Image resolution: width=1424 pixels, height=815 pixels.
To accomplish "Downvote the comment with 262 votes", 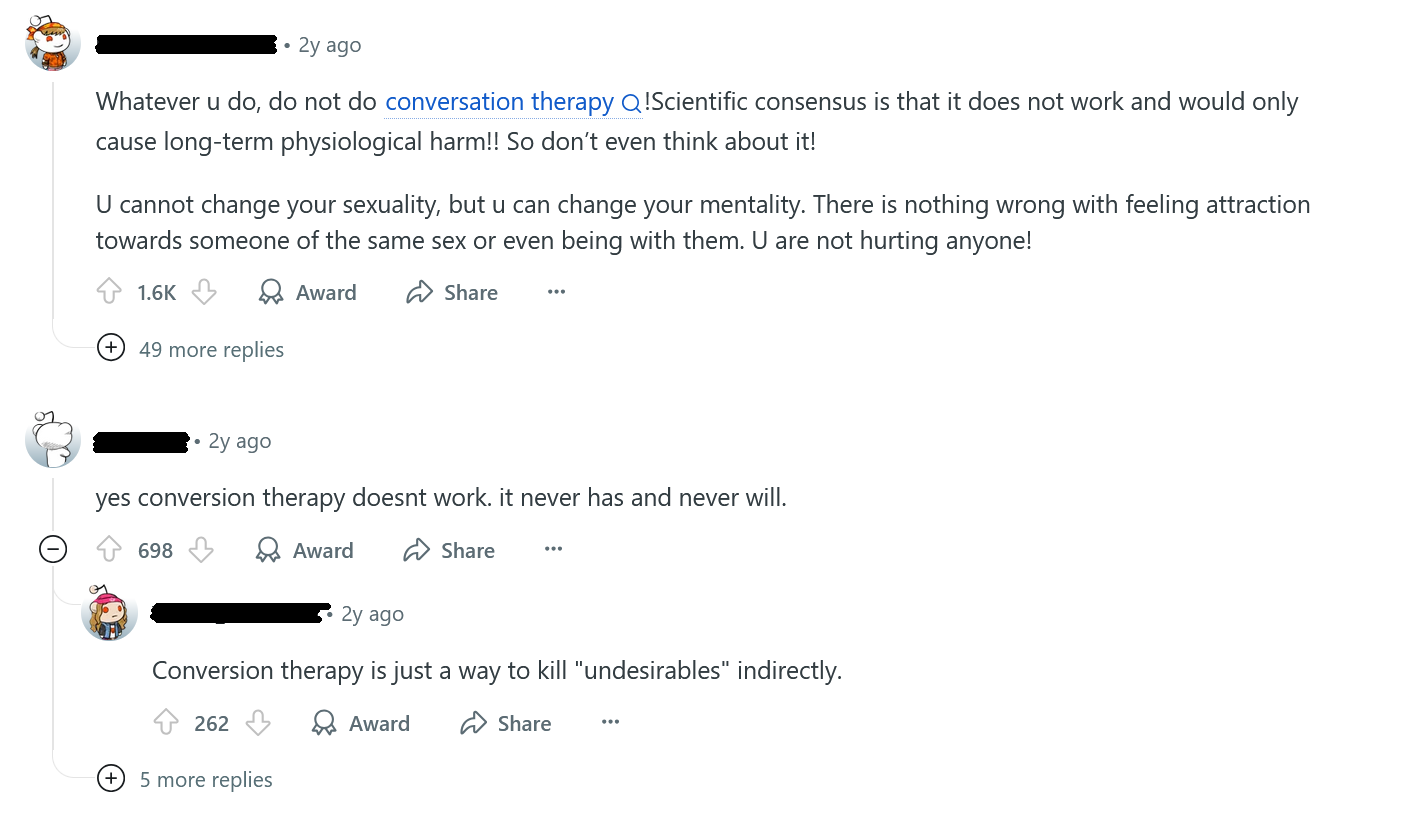I will coord(258,723).
